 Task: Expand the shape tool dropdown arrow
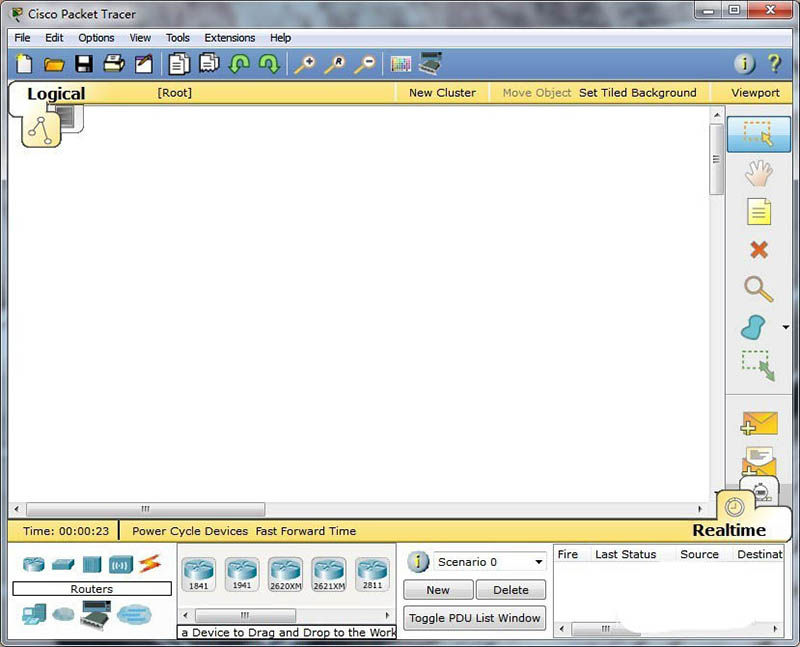786,327
